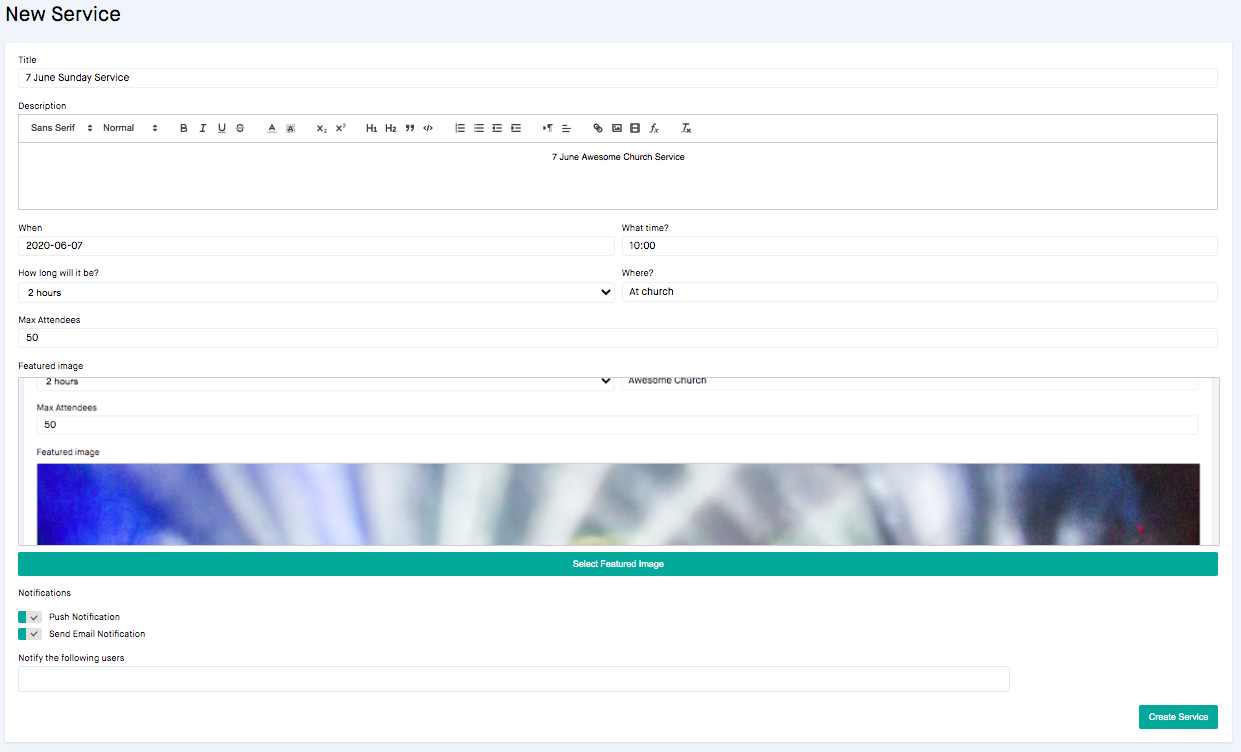The width and height of the screenshot is (1241, 752).
Task: Insert an image into the description
Action: coord(615,127)
